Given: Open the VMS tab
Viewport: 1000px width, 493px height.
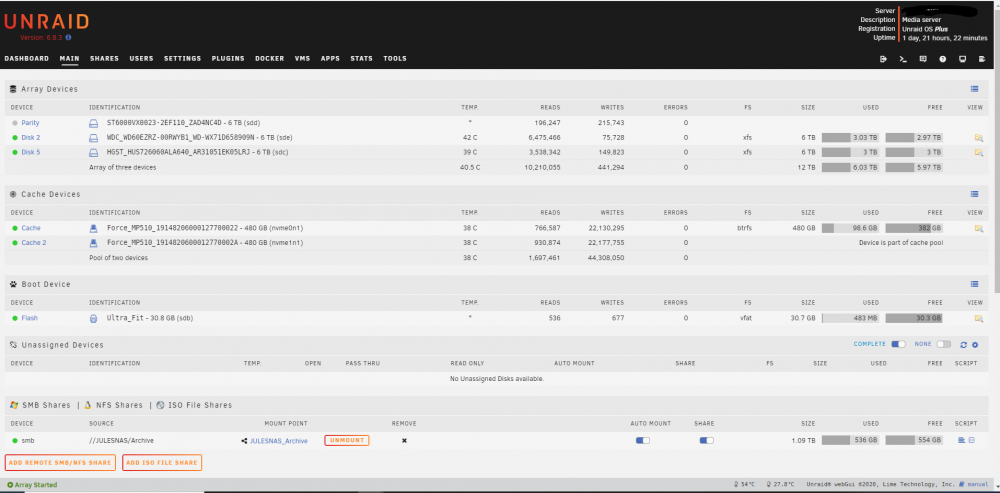Looking at the screenshot, I should pyautogui.click(x=302, y=59).
